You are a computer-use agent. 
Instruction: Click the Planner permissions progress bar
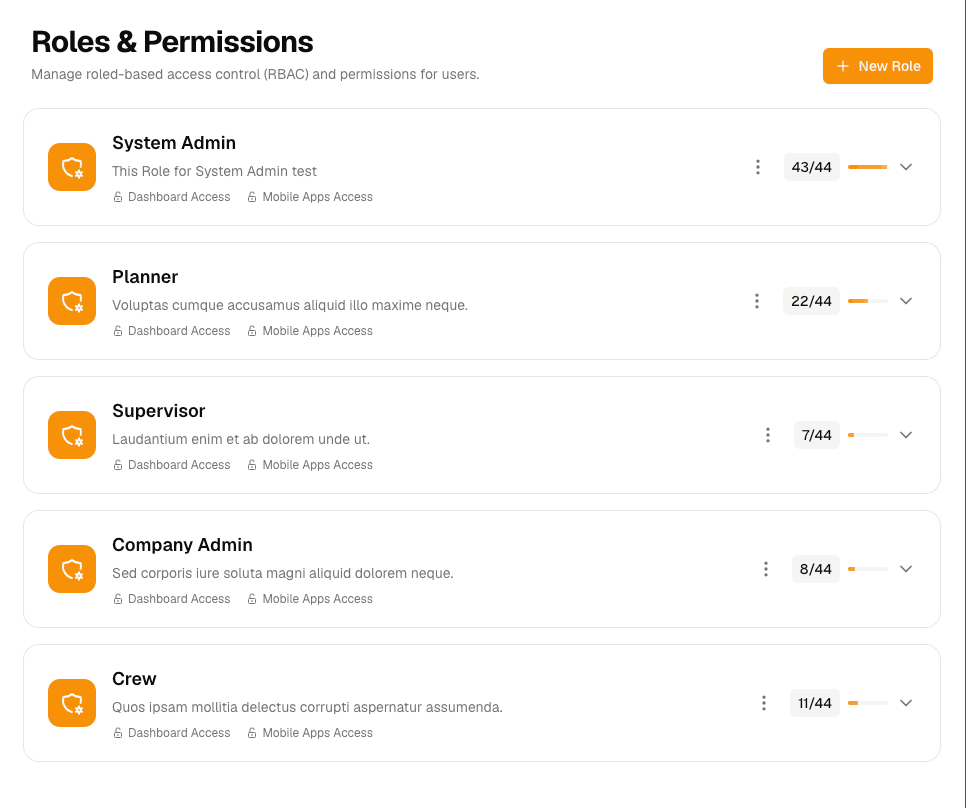click(867, 301)
